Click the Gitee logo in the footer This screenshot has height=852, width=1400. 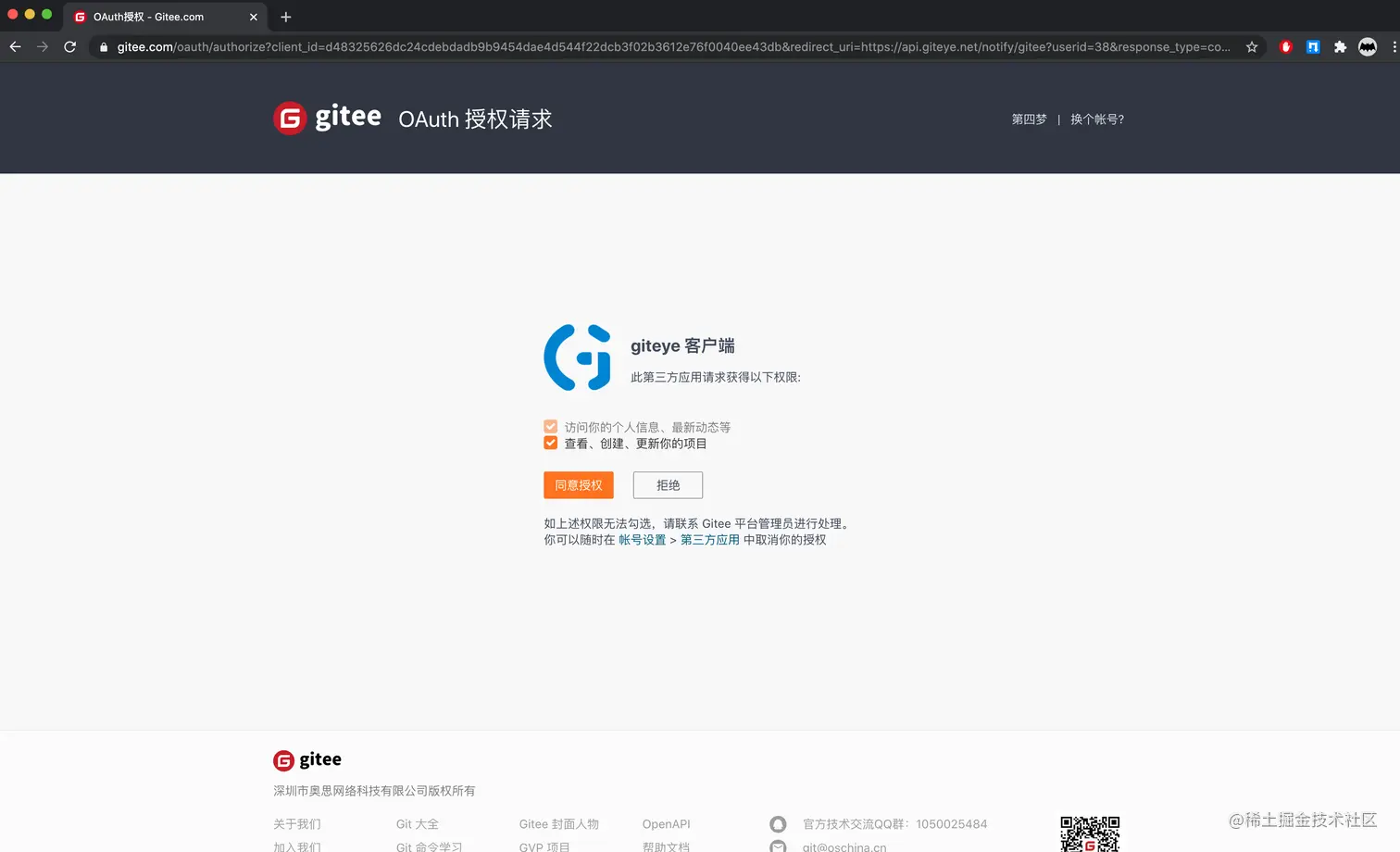tap(307, 760)
